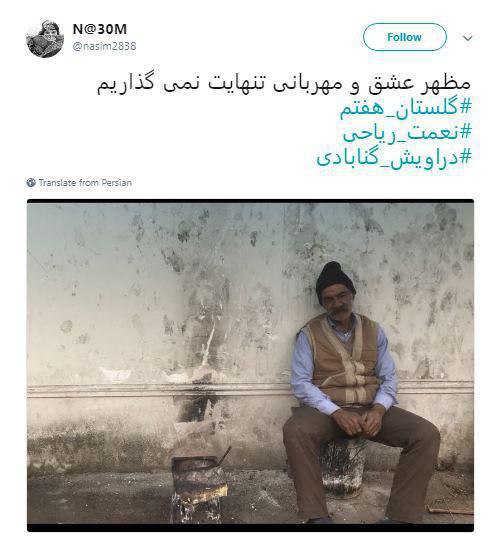Open the #گلستان_هفتم hashtag
The height and width of the screenshot is (543, 502).
405,108
